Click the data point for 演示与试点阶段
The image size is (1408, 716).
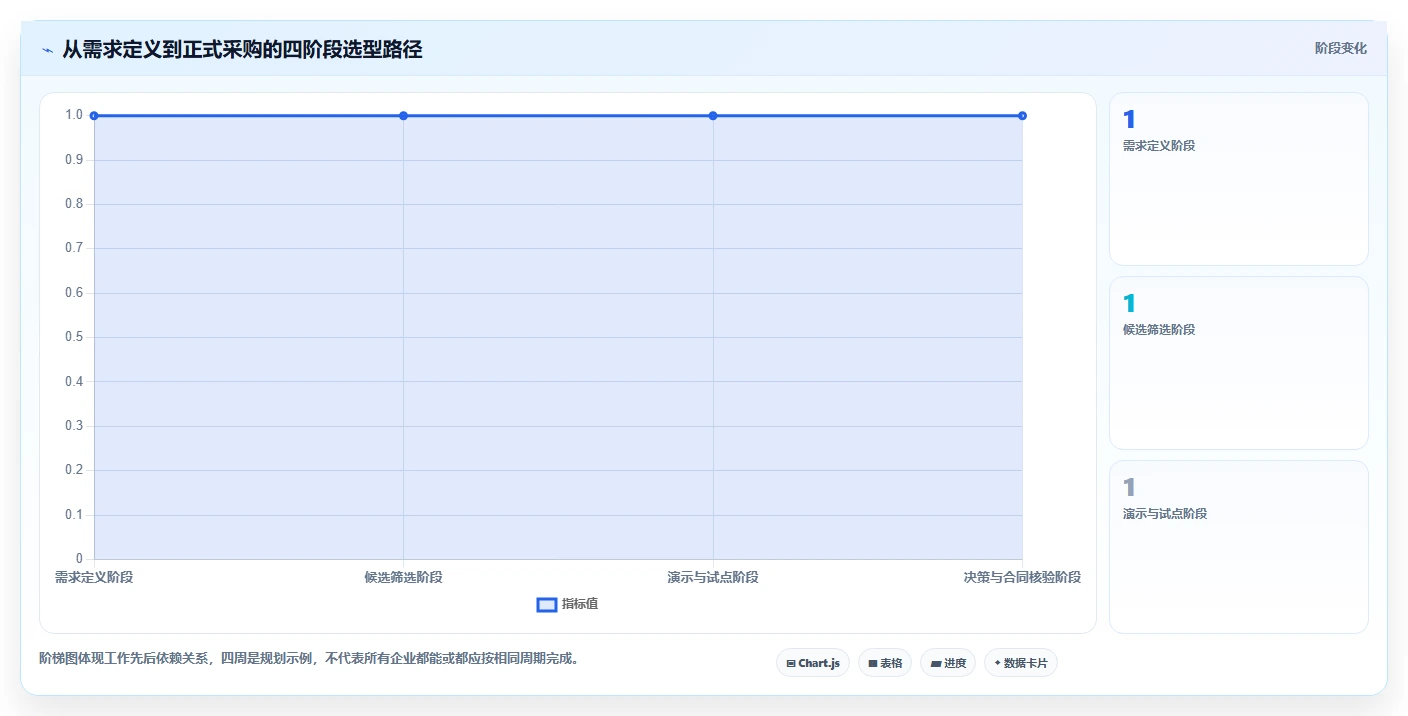click(713, 116)
